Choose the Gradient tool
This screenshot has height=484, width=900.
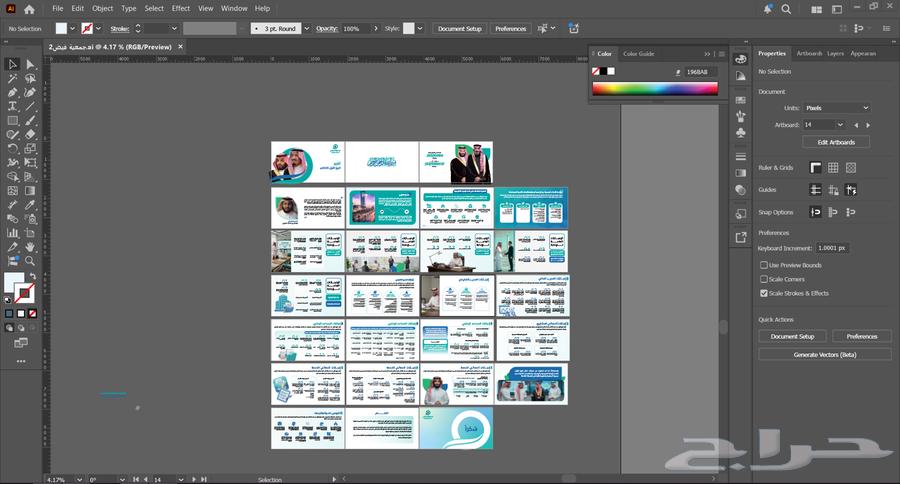coord(30,191)
